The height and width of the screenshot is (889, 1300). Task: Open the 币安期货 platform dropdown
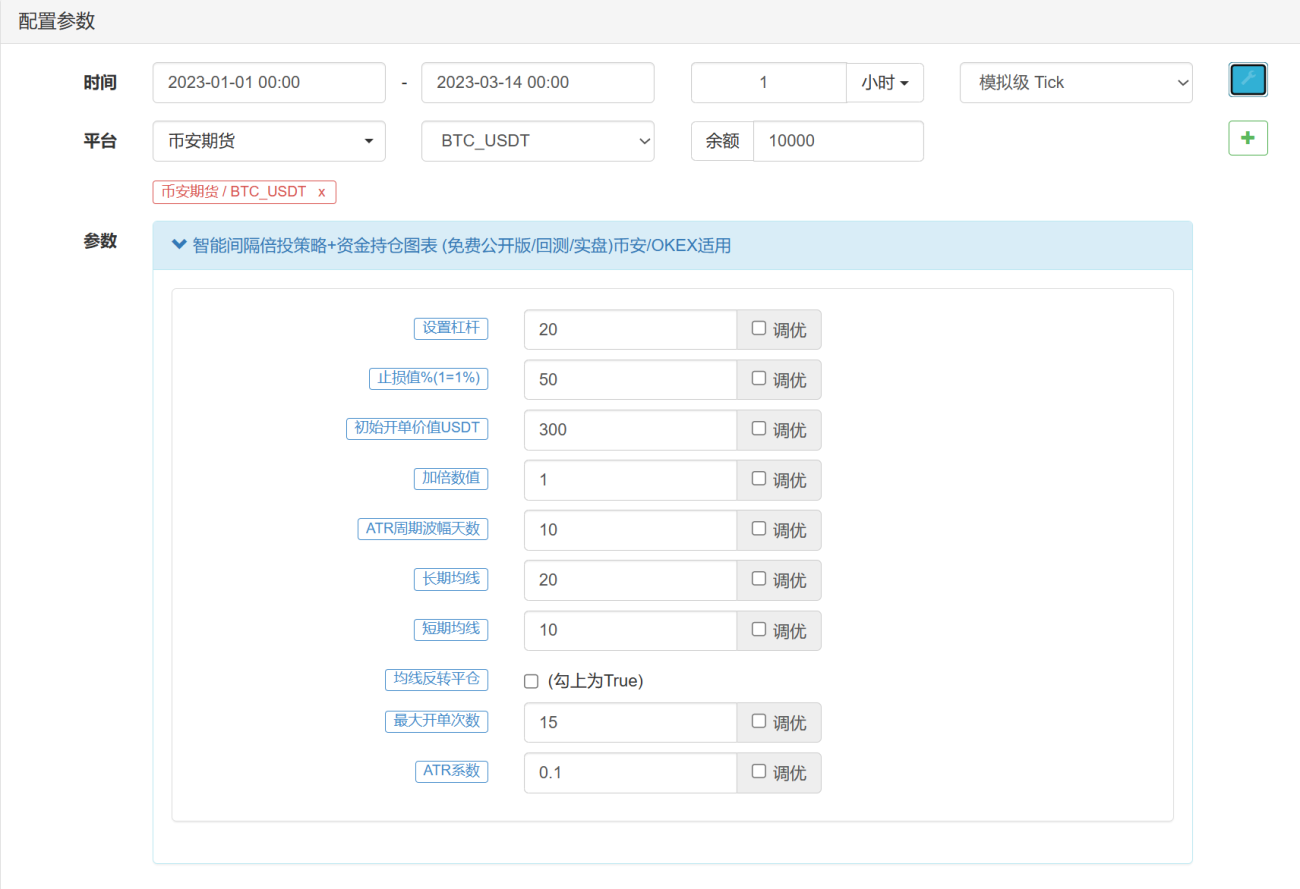pyautogui.click(x=269, y=141)
